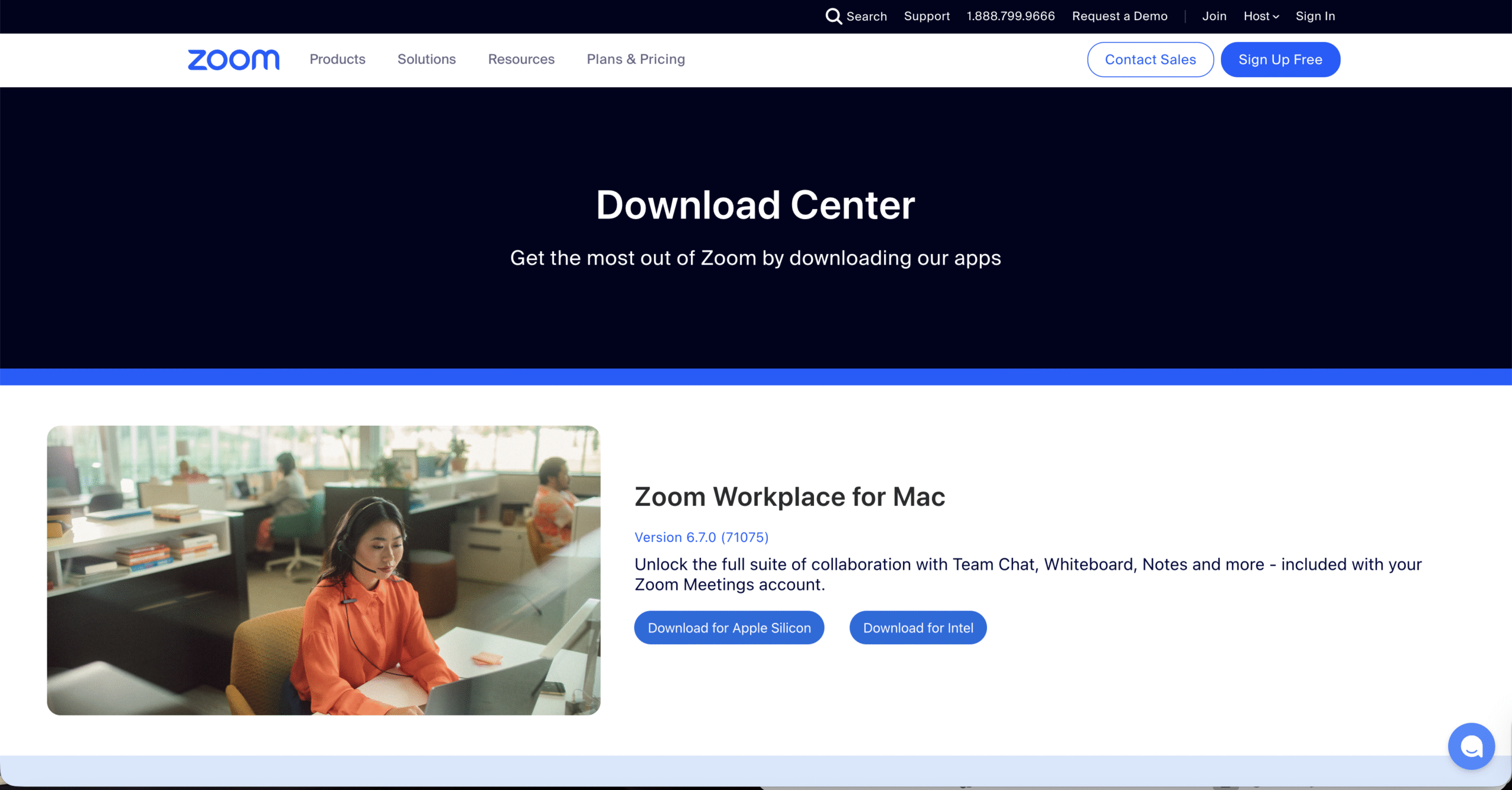
Task: Open the Solutions menu
Action: (x=426, y=59)
